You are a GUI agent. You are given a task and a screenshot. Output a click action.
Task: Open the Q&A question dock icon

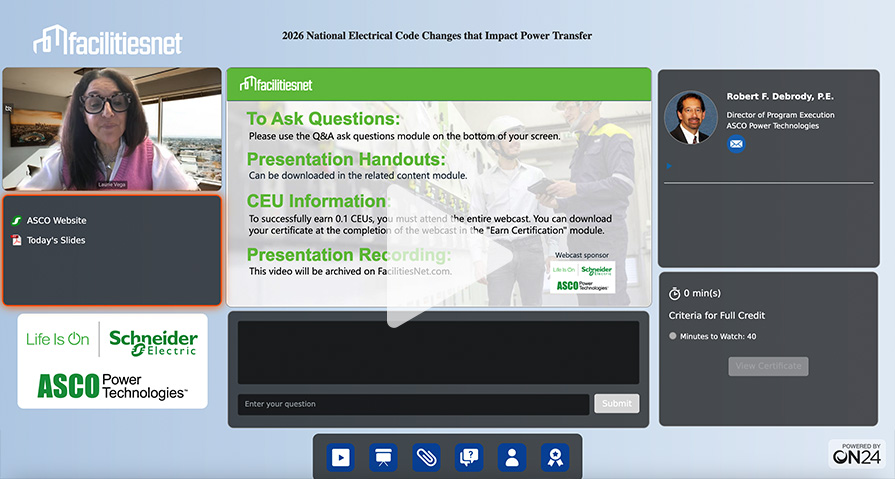[469, 457]
